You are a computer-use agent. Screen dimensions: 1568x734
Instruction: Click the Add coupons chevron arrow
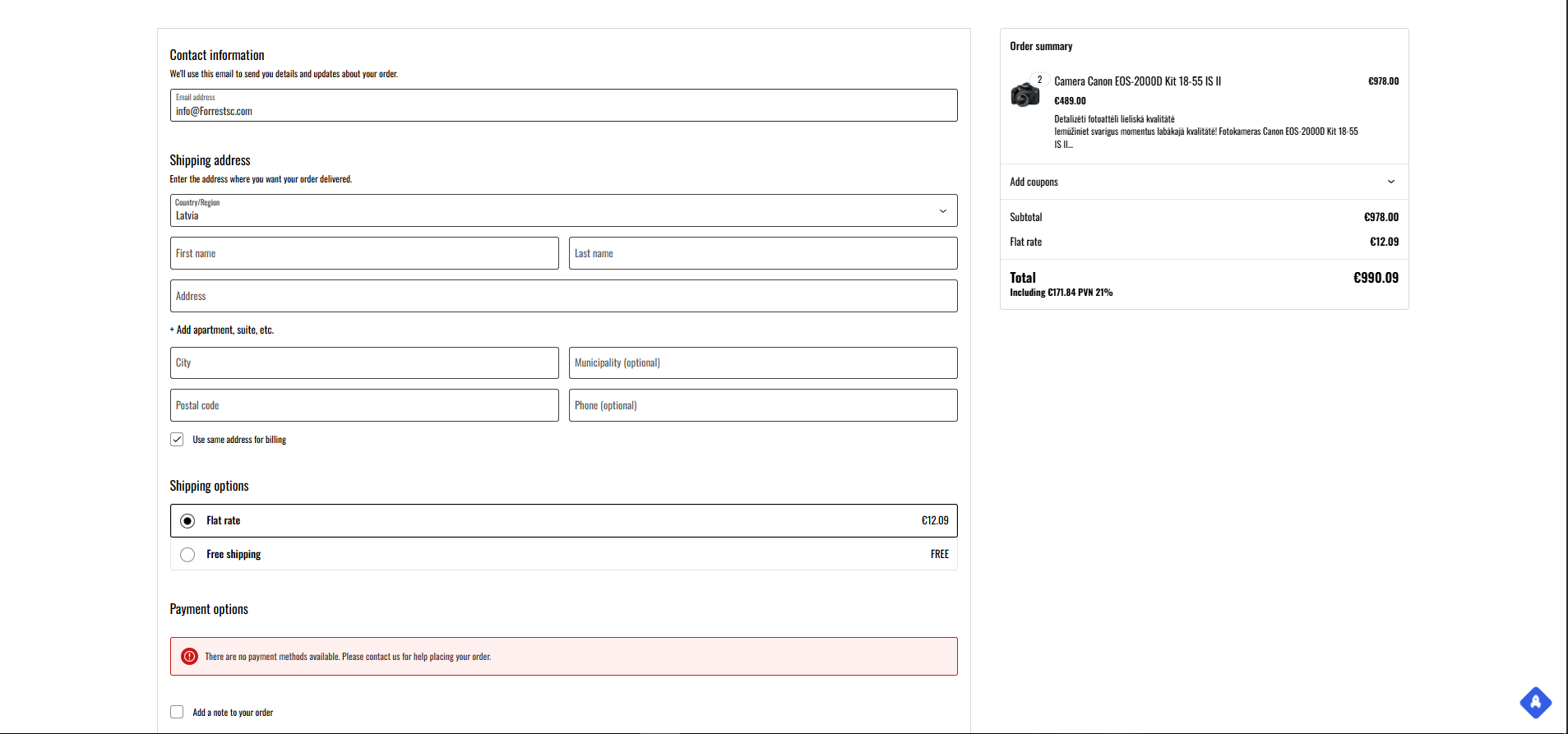tap(1390, 182)
